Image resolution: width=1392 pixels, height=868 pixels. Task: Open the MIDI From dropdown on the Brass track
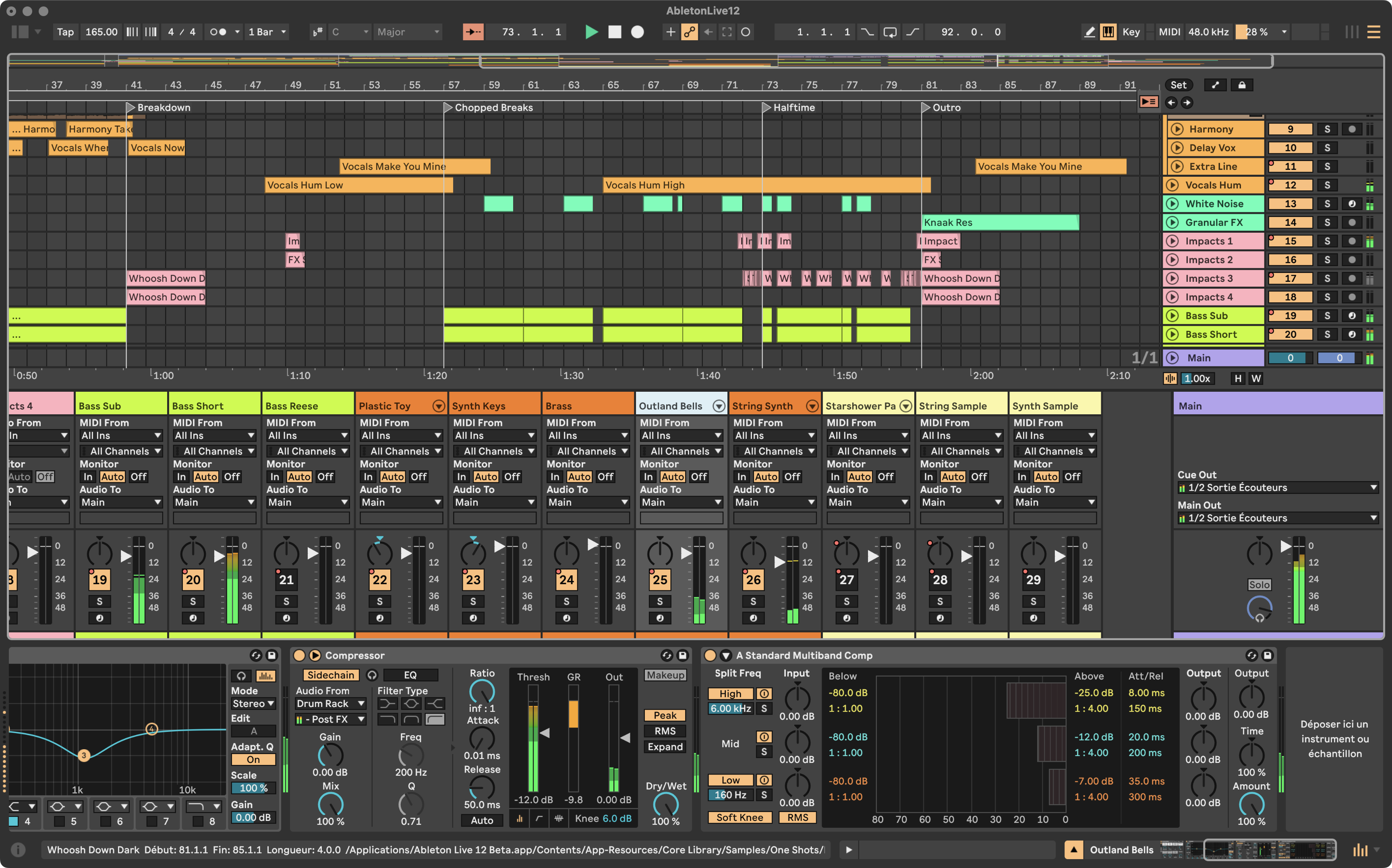pos(588,435)
